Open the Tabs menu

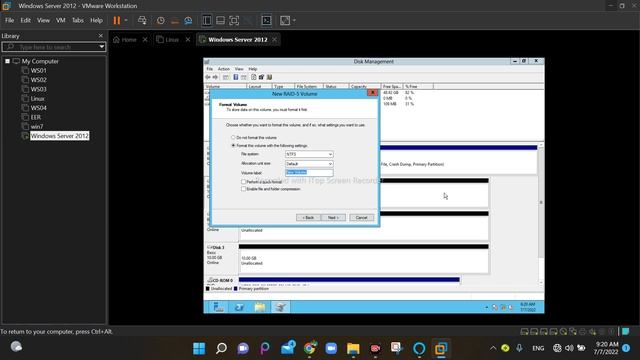coord(78,20)
